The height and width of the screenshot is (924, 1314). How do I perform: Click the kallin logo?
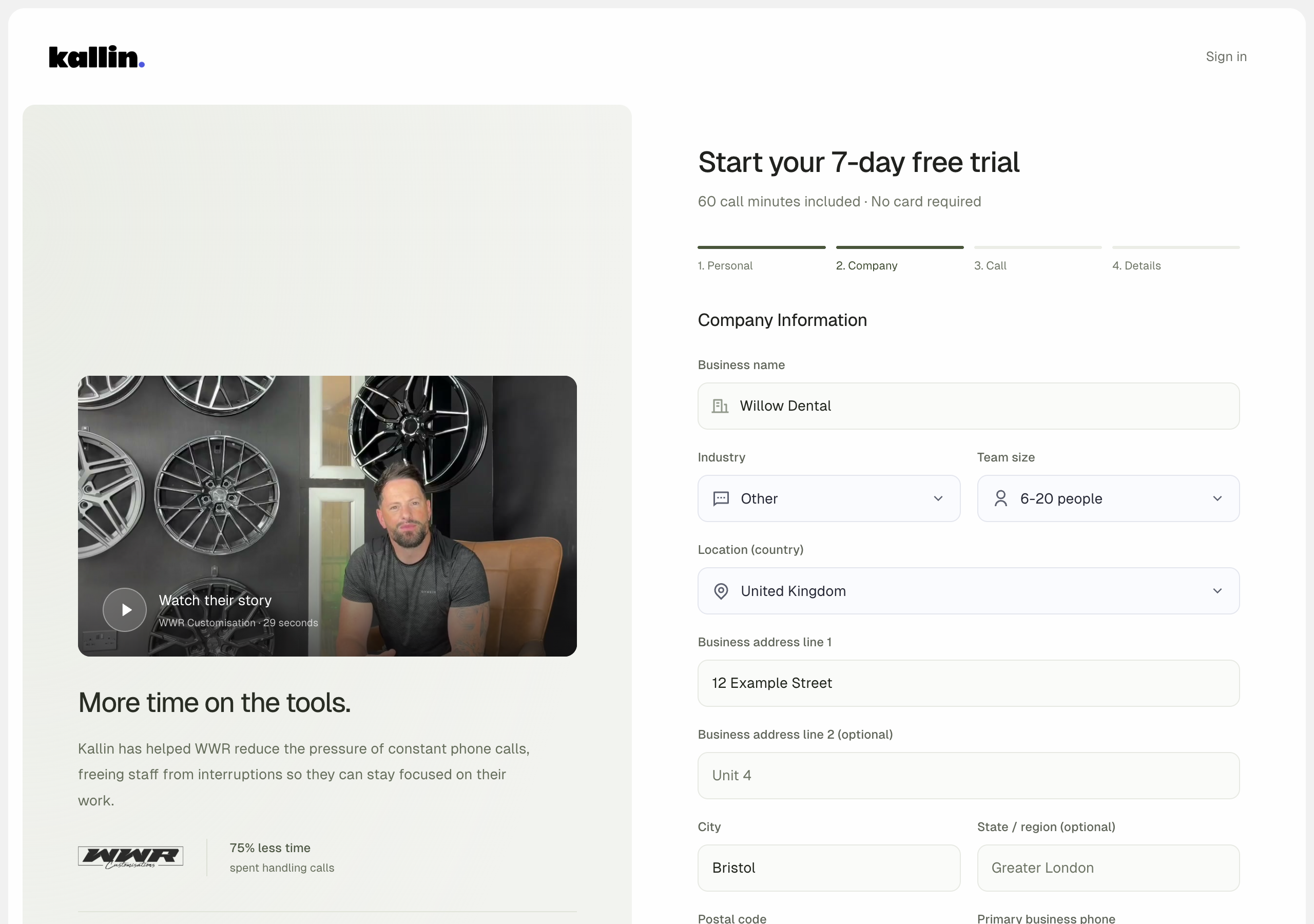pyautogui.click(x=96, y=56)
